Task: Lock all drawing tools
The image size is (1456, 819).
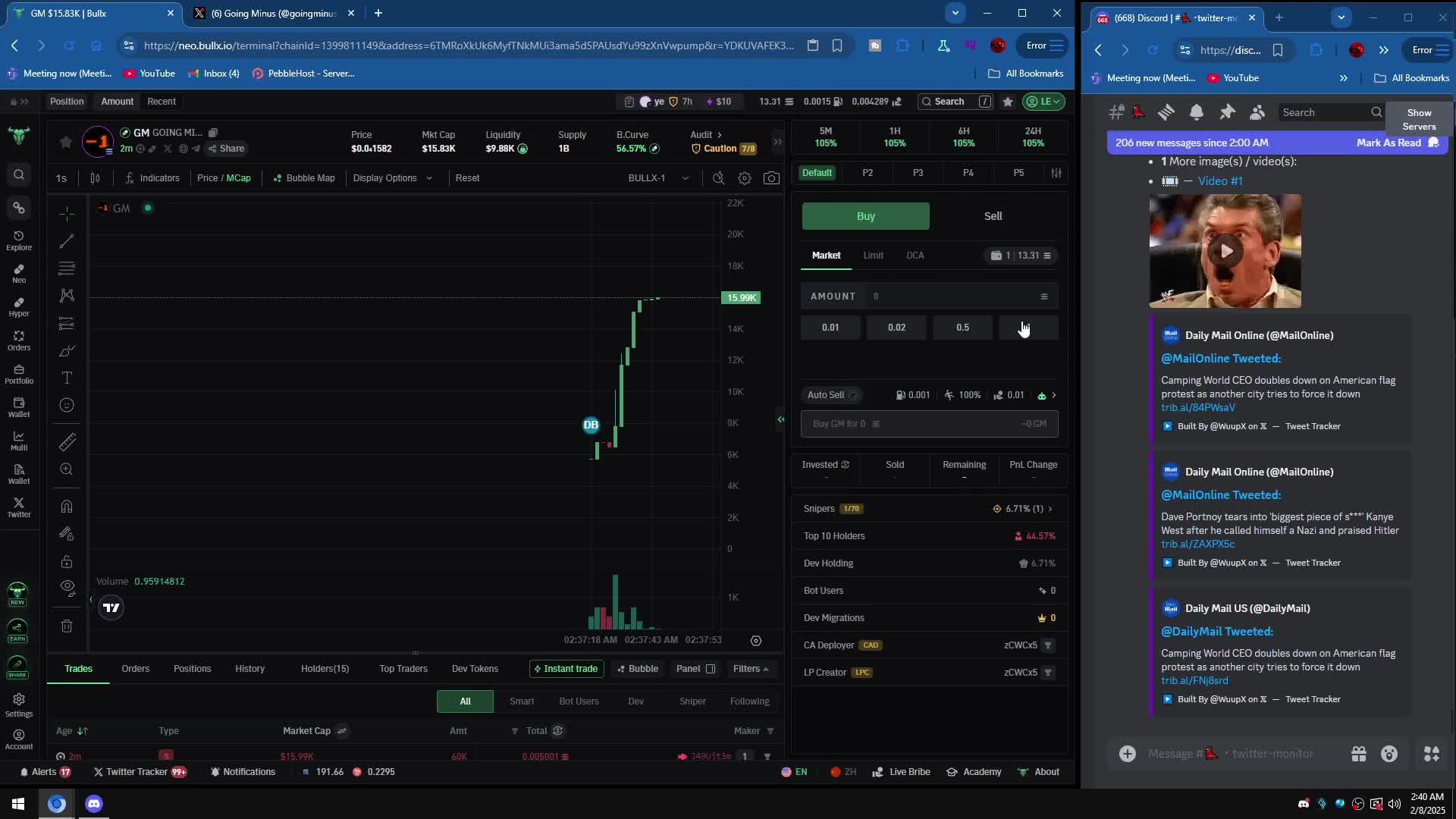Action: 67,561
